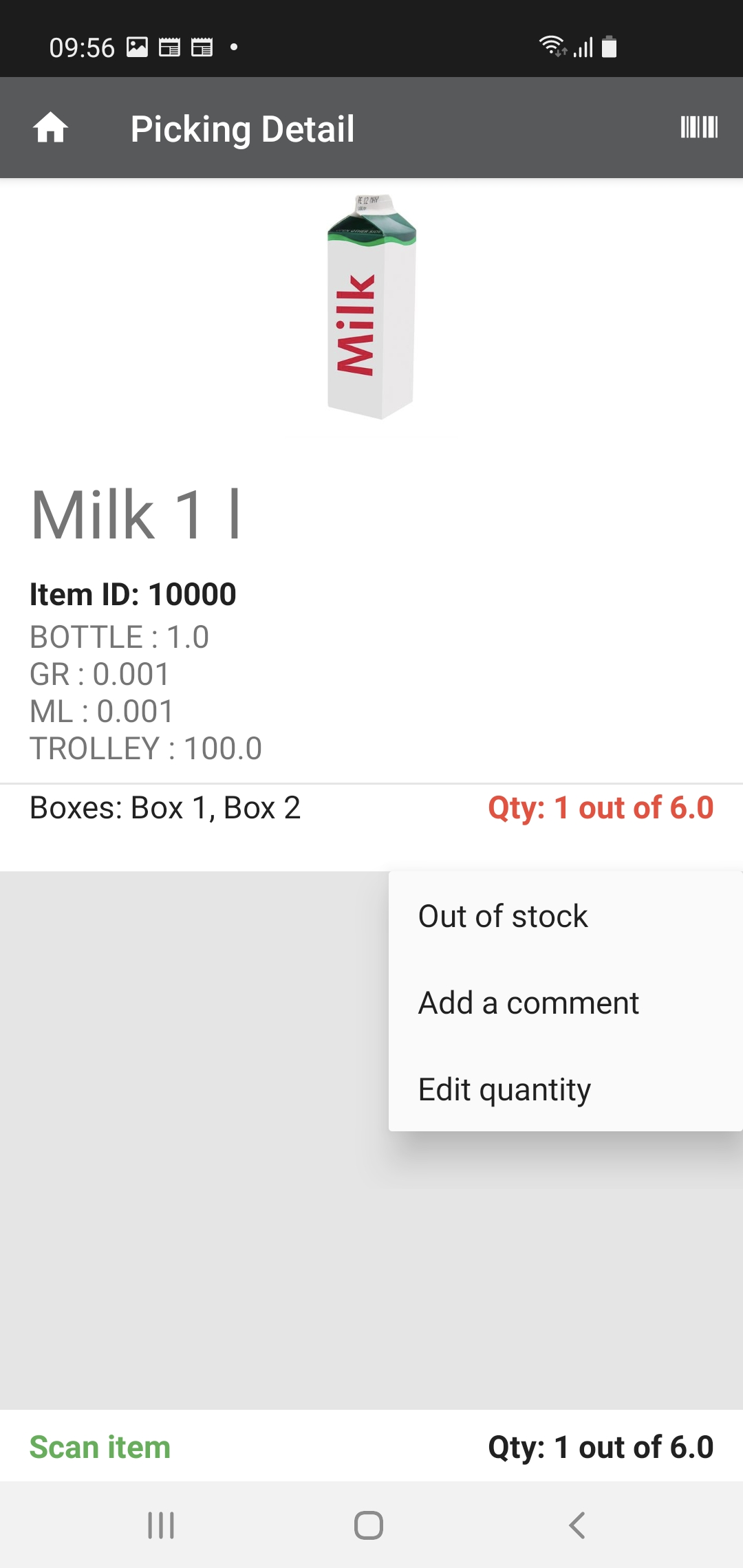This screenshot has height=1568, width=743.
Task: Tap the Android home navigation button
Action: 369,1525
